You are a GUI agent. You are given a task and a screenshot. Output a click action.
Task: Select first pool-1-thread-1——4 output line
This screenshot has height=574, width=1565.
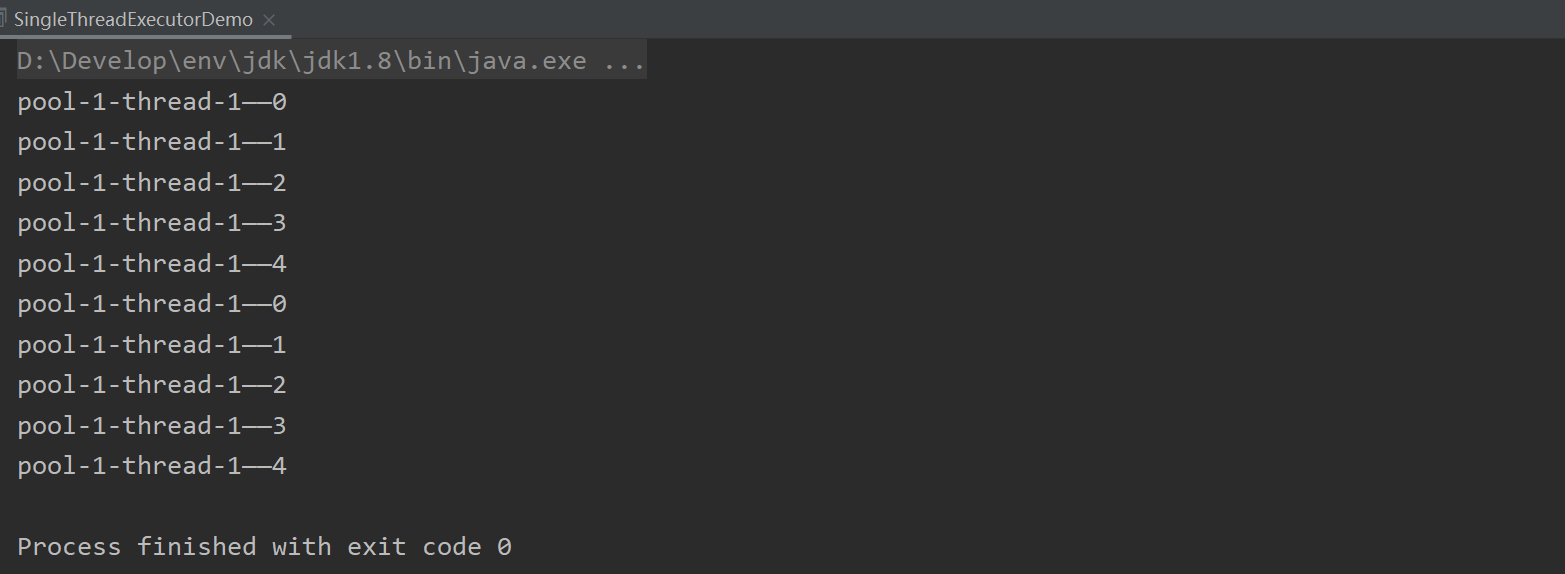(x=152, y=264)
